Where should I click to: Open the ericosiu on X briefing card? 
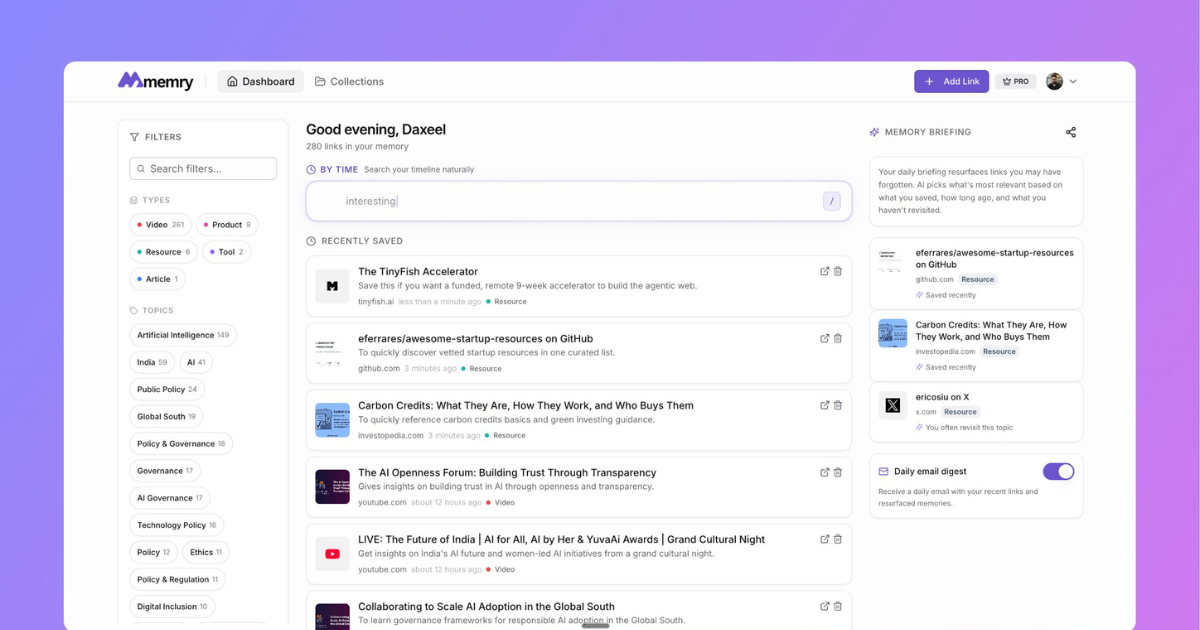tap(976, 411)
